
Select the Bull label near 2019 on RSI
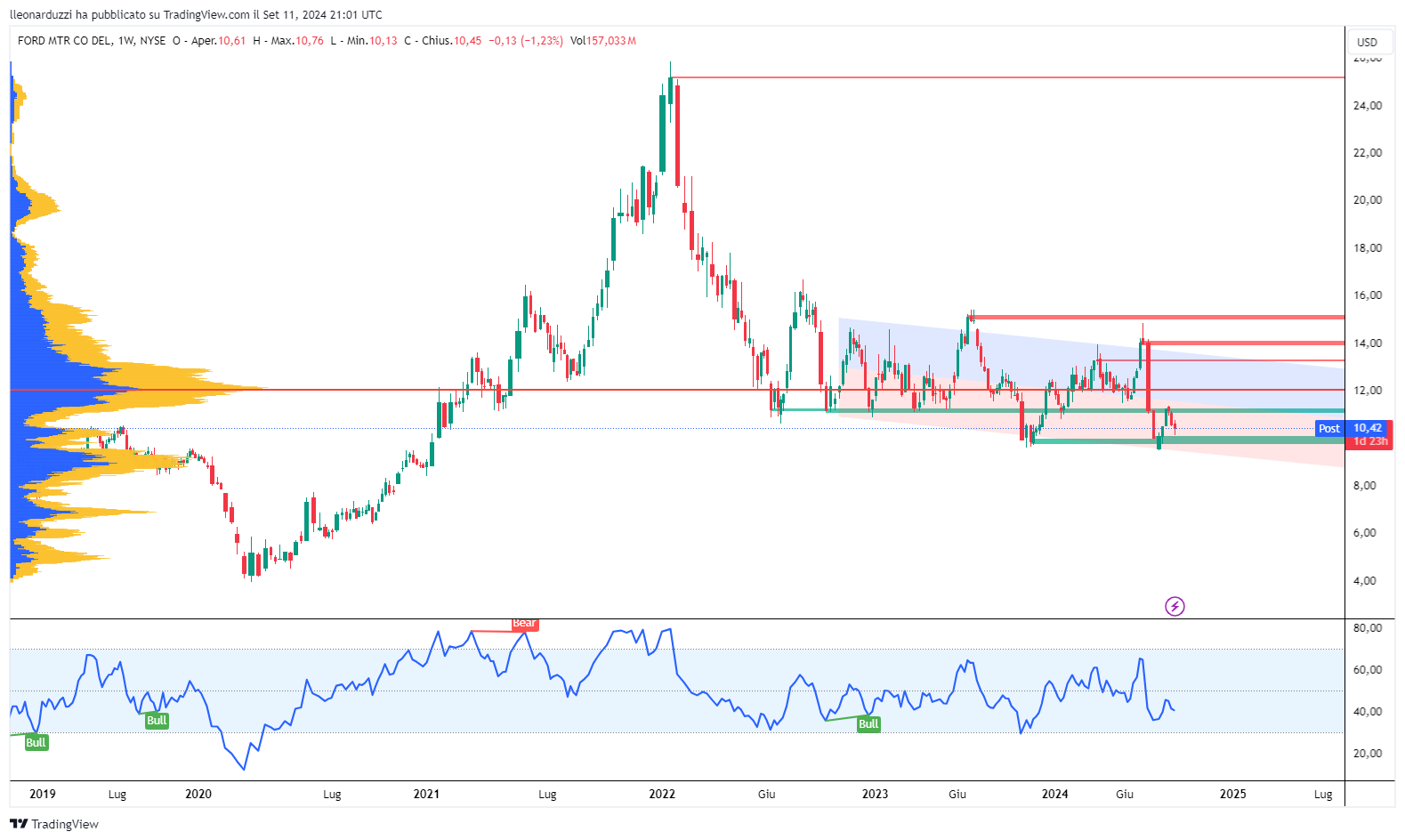(36, 742)
